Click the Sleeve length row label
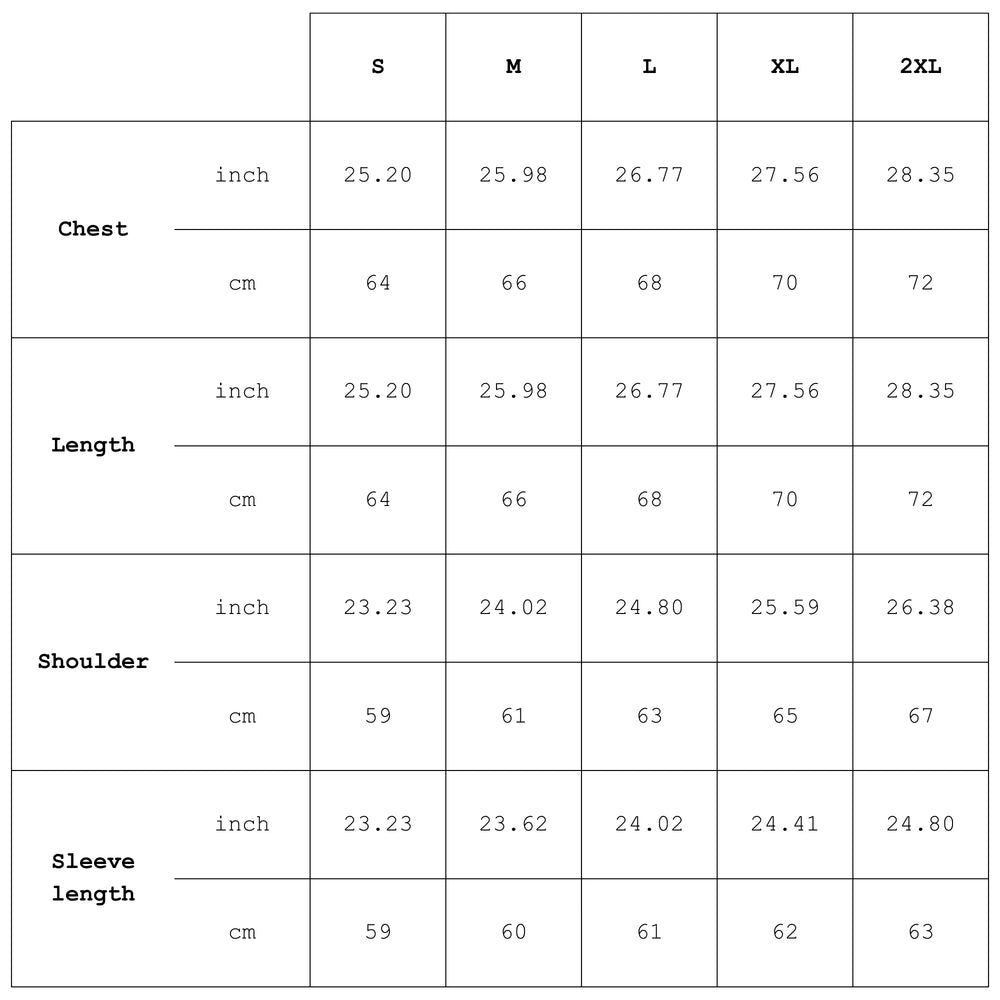 tap(93, 877)
